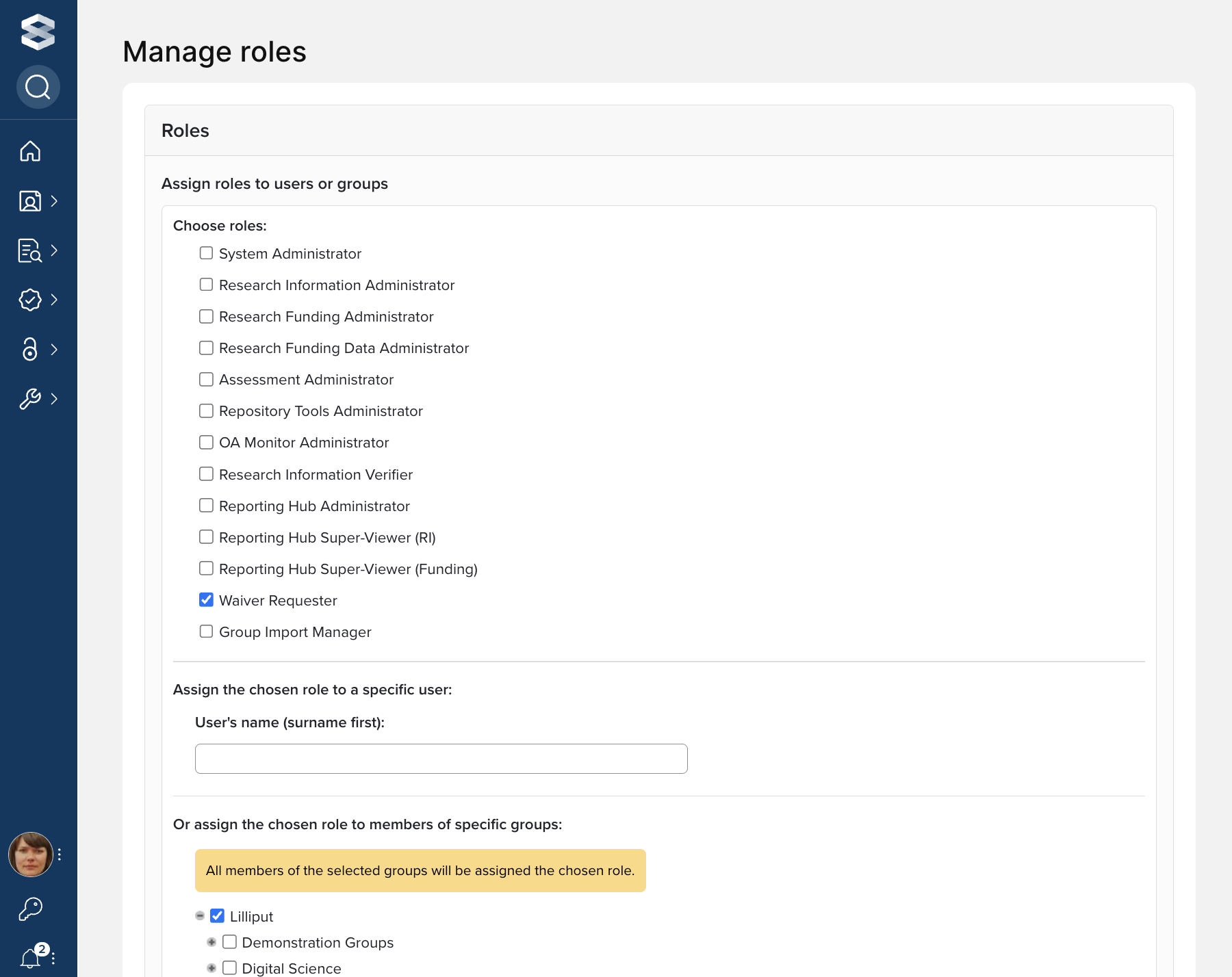This screenshot has width=1232, height=977.
Task: Open the document search sidebar icon
Action: 30,250
